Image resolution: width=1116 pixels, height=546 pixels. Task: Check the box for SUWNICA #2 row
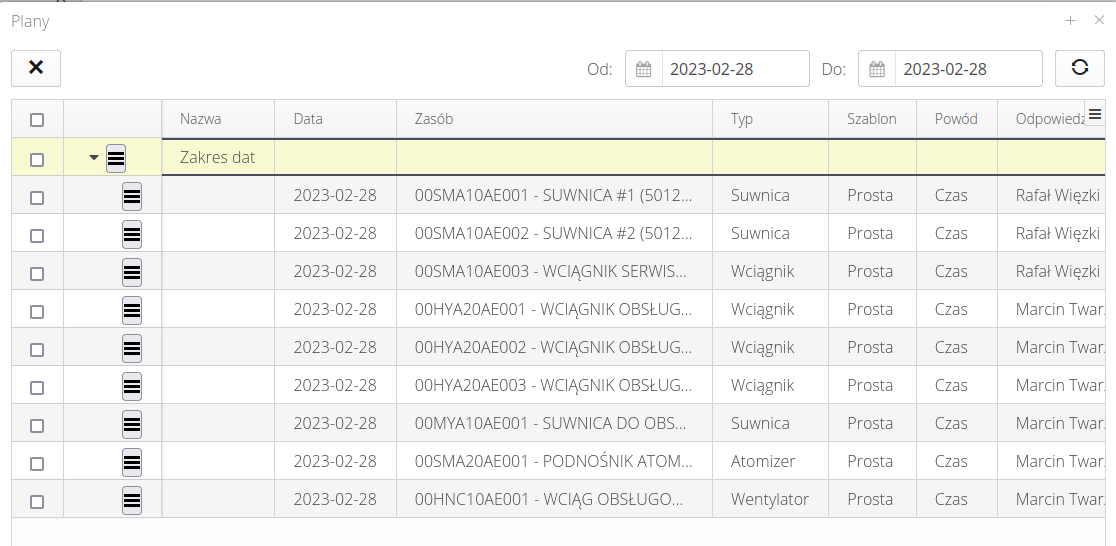point(37,235)
